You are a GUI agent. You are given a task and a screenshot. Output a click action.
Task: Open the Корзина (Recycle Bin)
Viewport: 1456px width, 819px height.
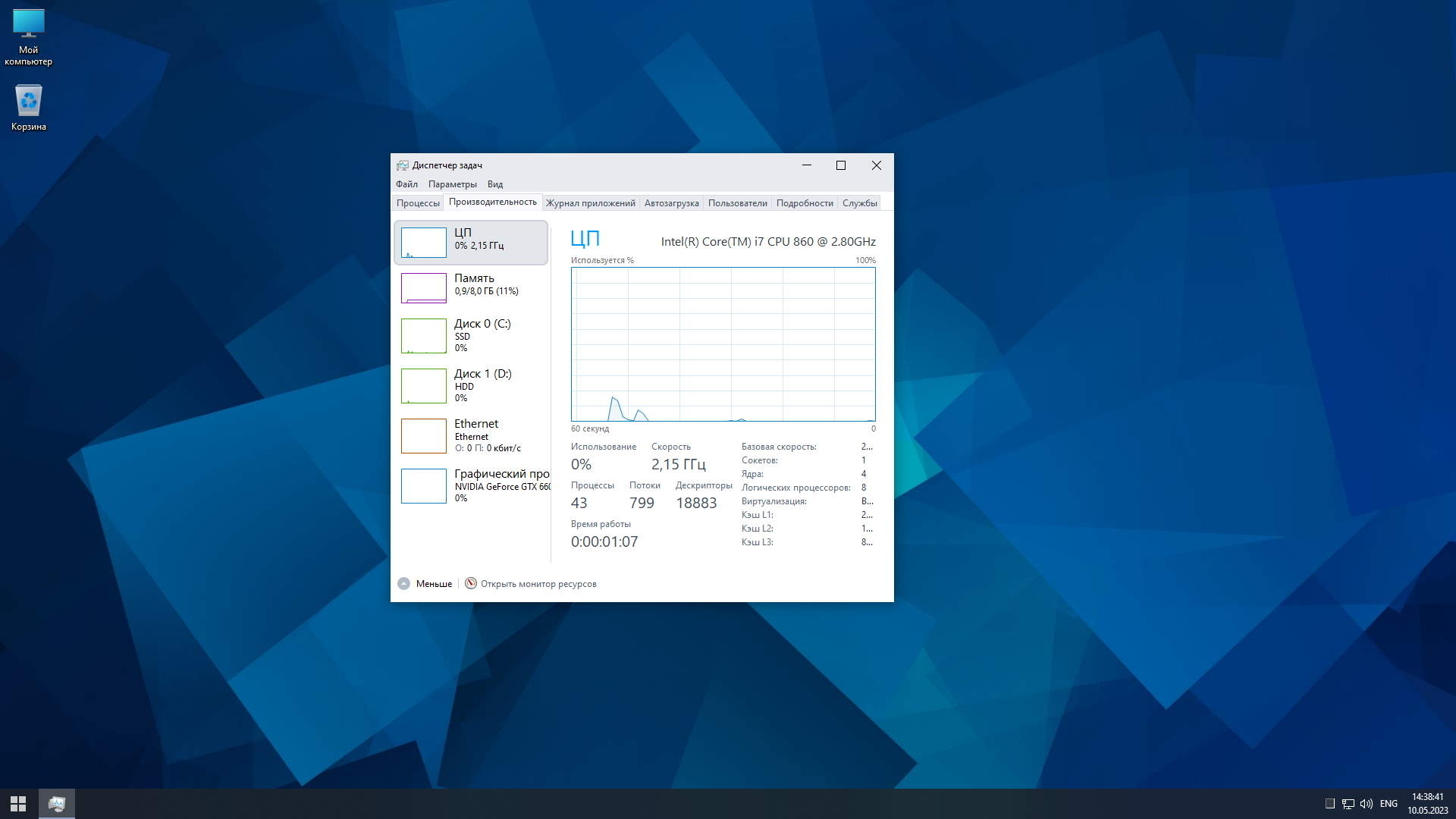29,106
